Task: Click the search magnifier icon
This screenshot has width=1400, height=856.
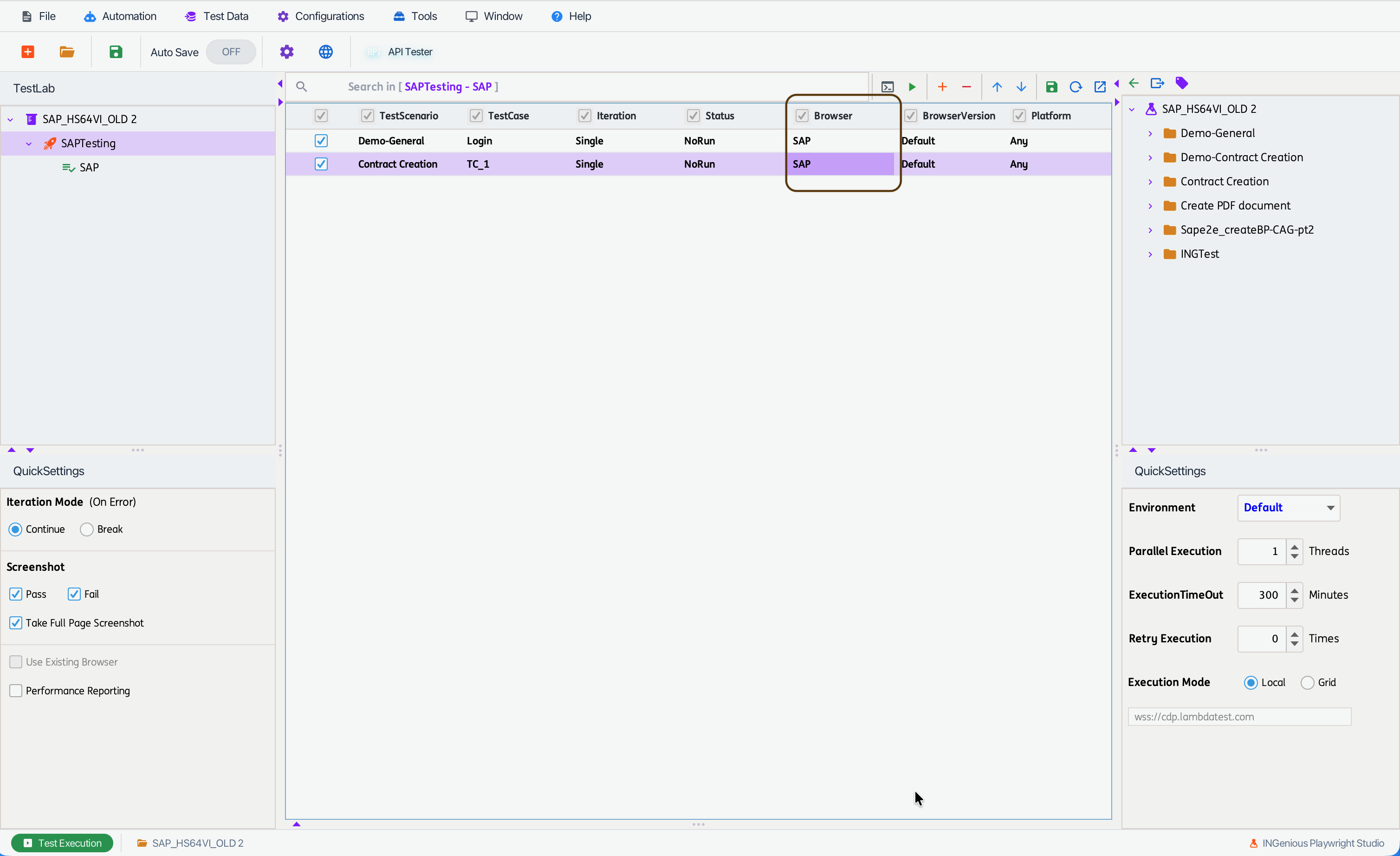Action: click(x=302, y=86)
